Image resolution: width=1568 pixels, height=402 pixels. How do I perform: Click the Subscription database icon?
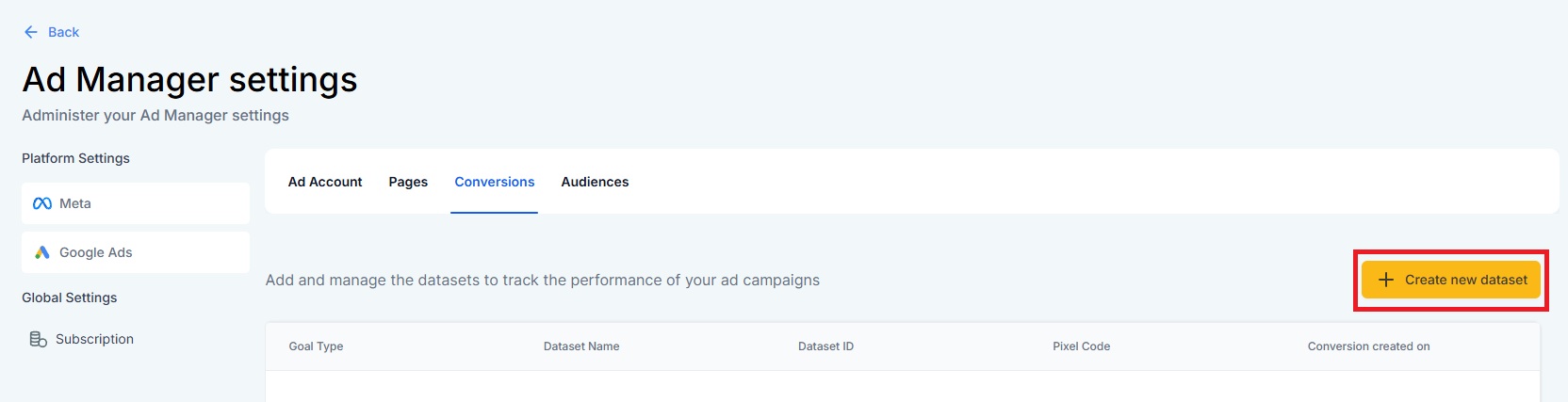point(39,339)
